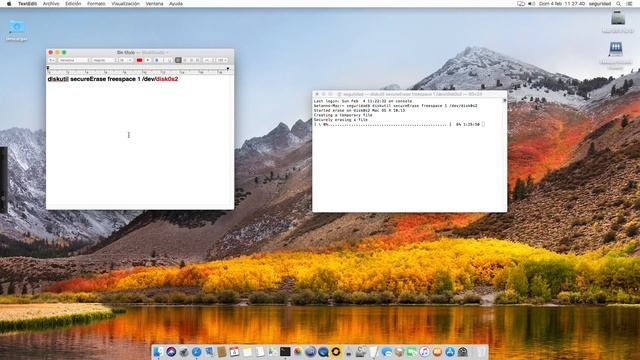Open the Apple menu
This screenshot has height=360, width=640.
click(9, 4)
